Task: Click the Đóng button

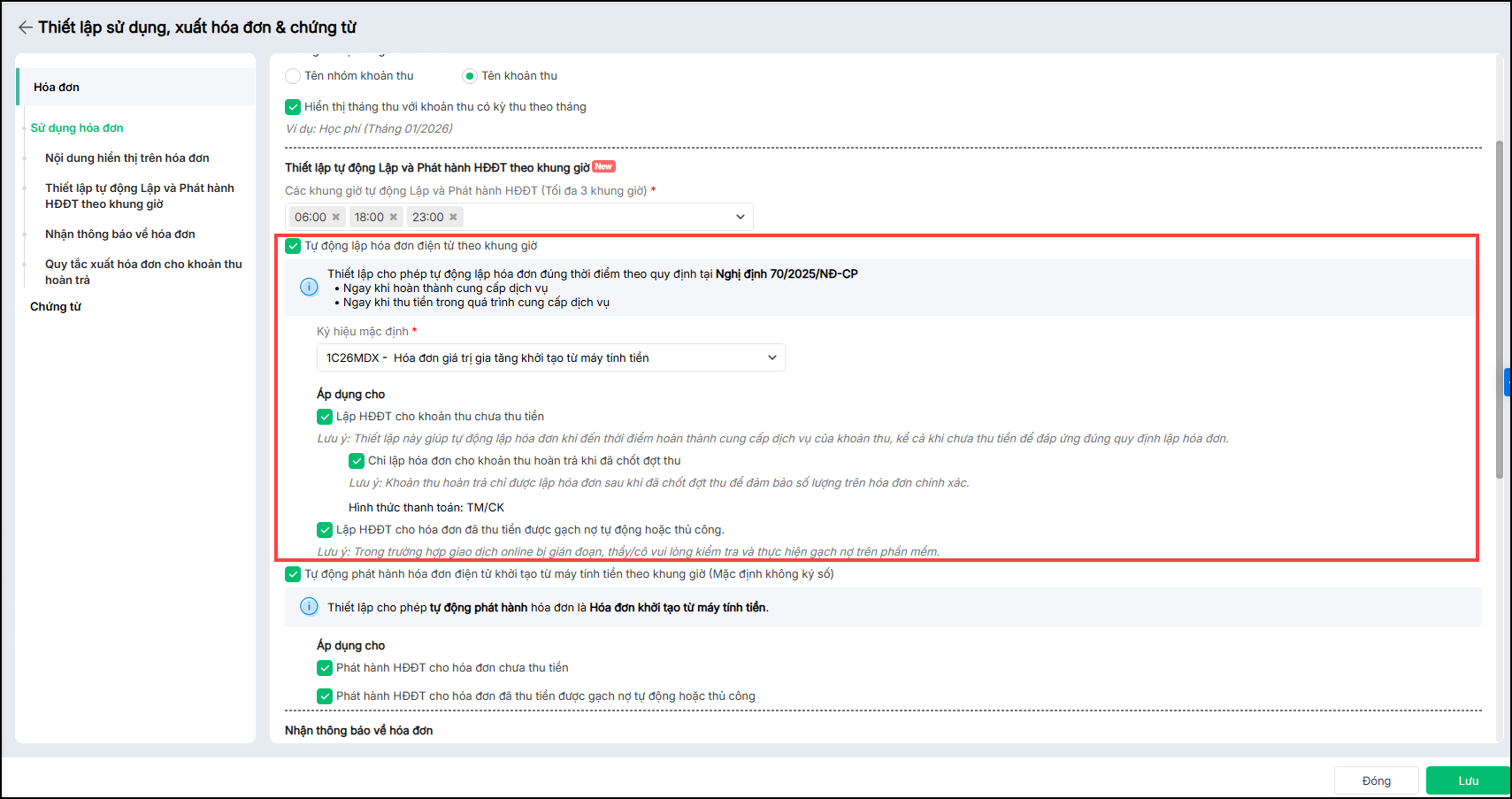Action: [x=1376, y=780]
